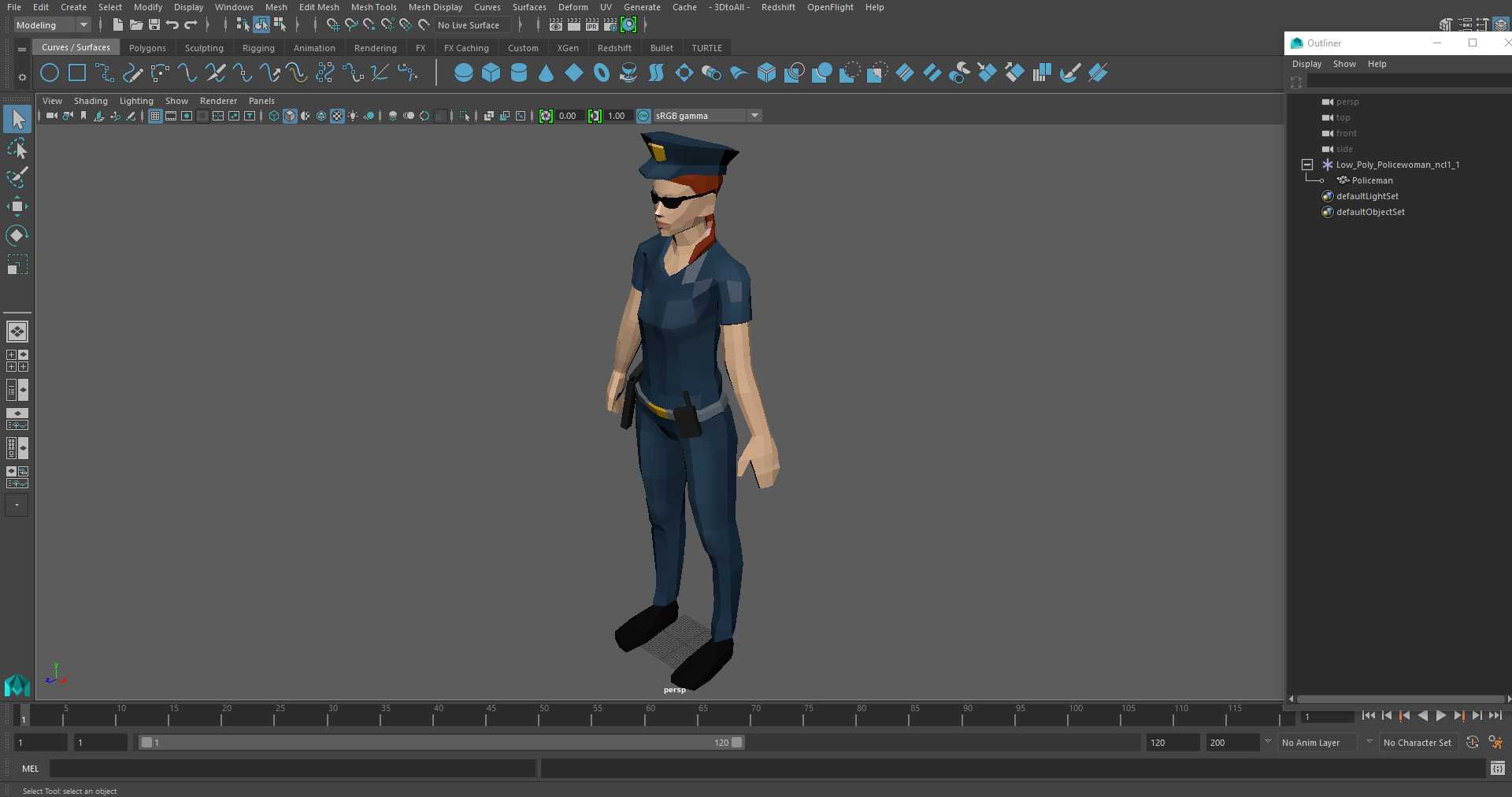Click the Auto Keyframe toggle icon
The height and width of the screenshot is (797, 1512).
click(1472, 742)
